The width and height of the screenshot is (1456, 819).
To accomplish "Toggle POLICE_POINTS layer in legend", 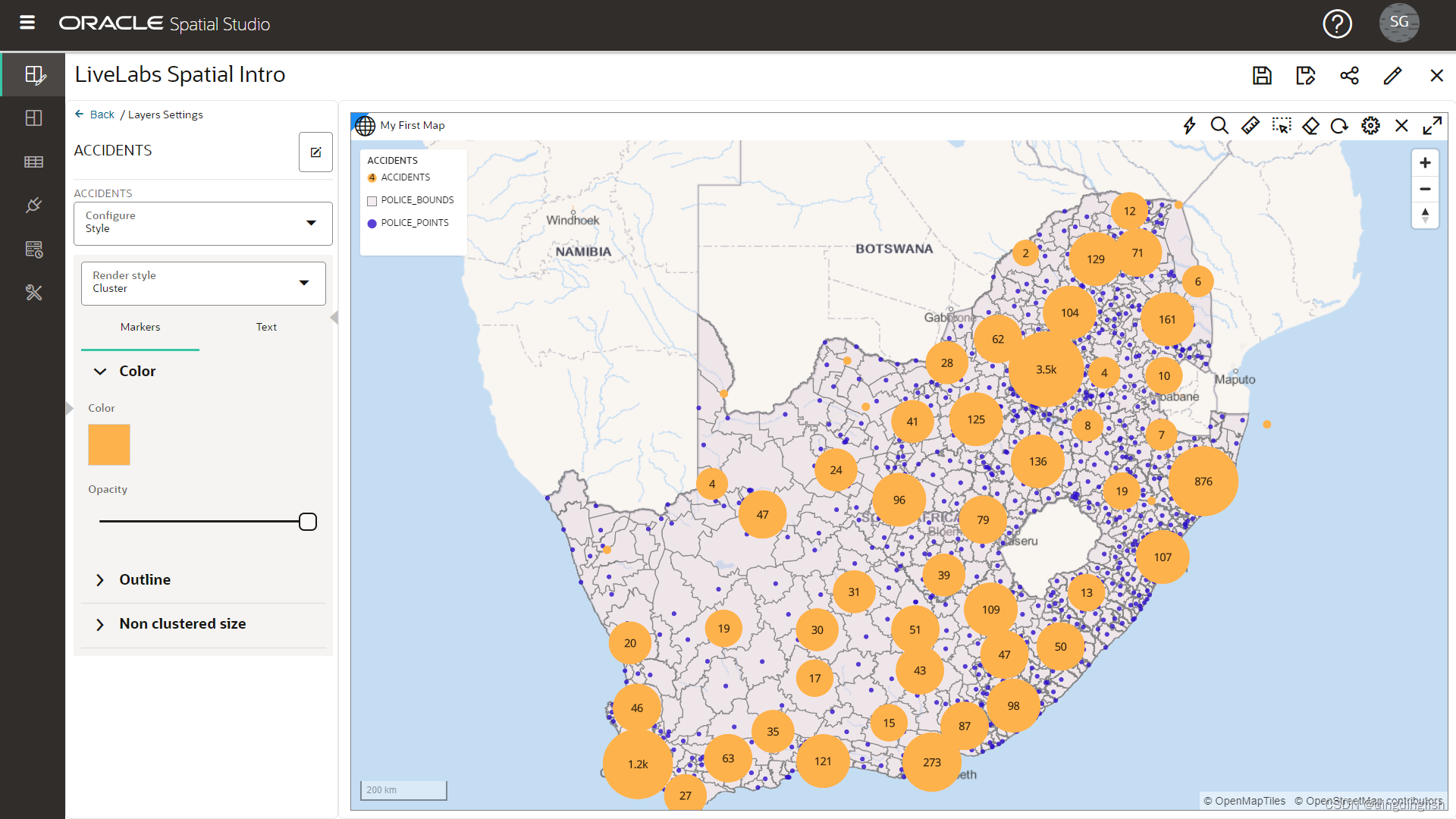I will [x=372, y=224].
